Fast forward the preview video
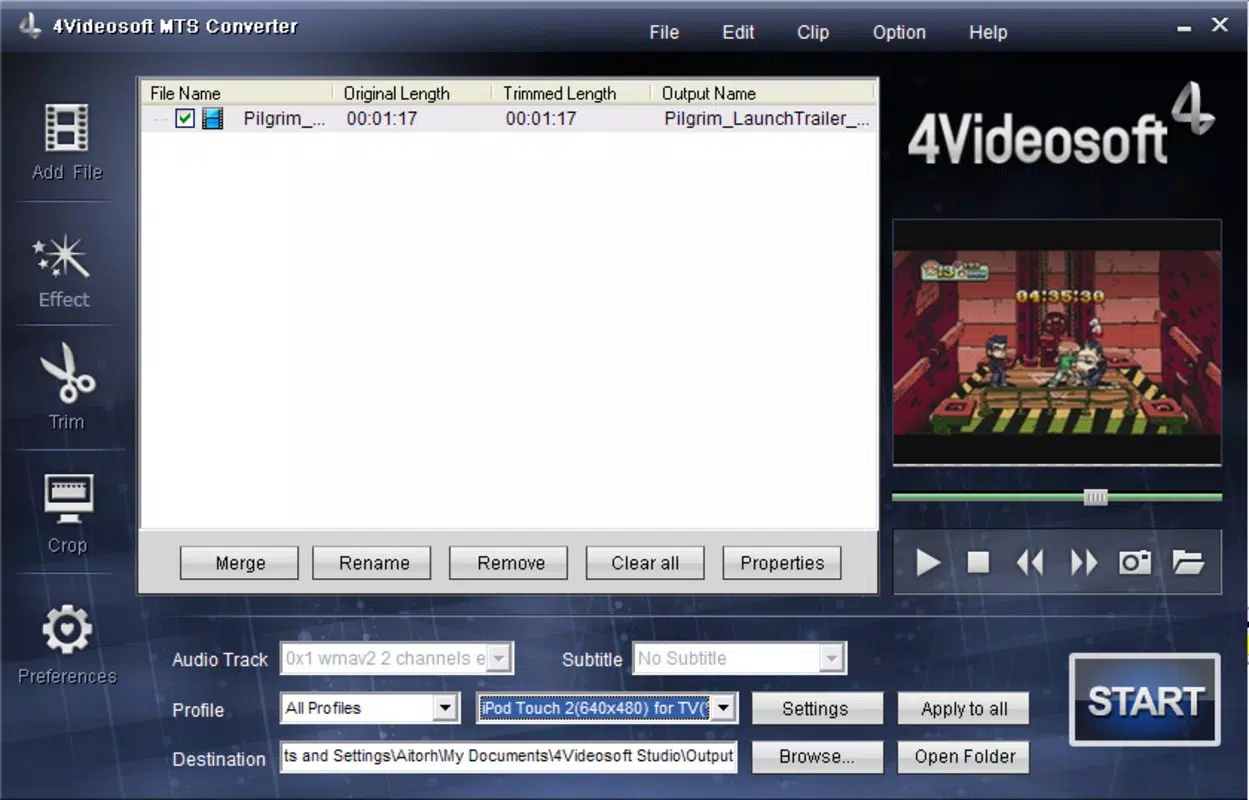This screenshot has height=800, width=1249. [x=1084, y=563]
